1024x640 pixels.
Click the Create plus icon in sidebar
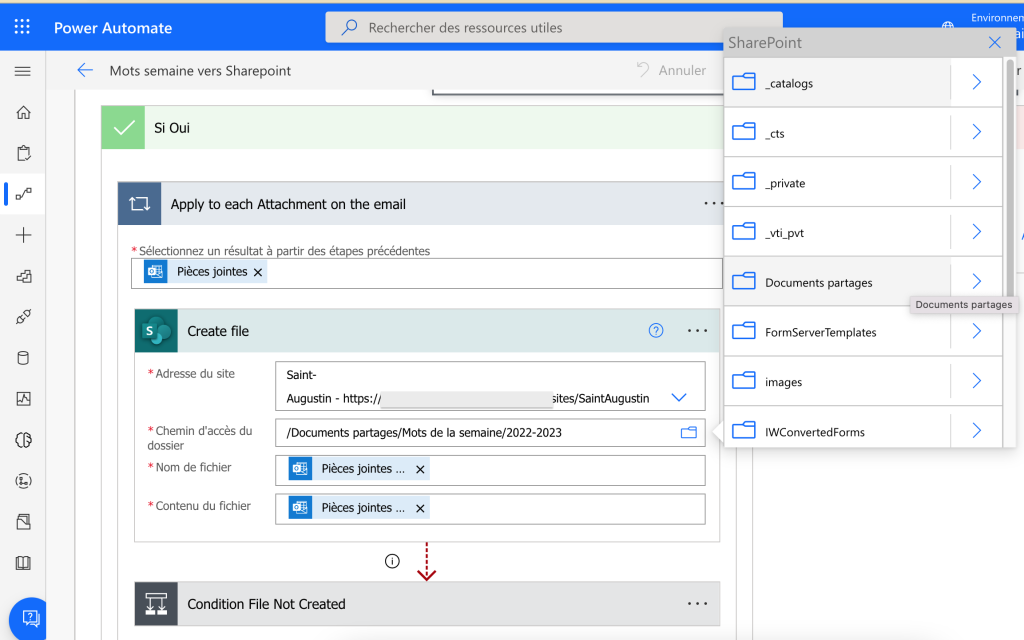24,235
